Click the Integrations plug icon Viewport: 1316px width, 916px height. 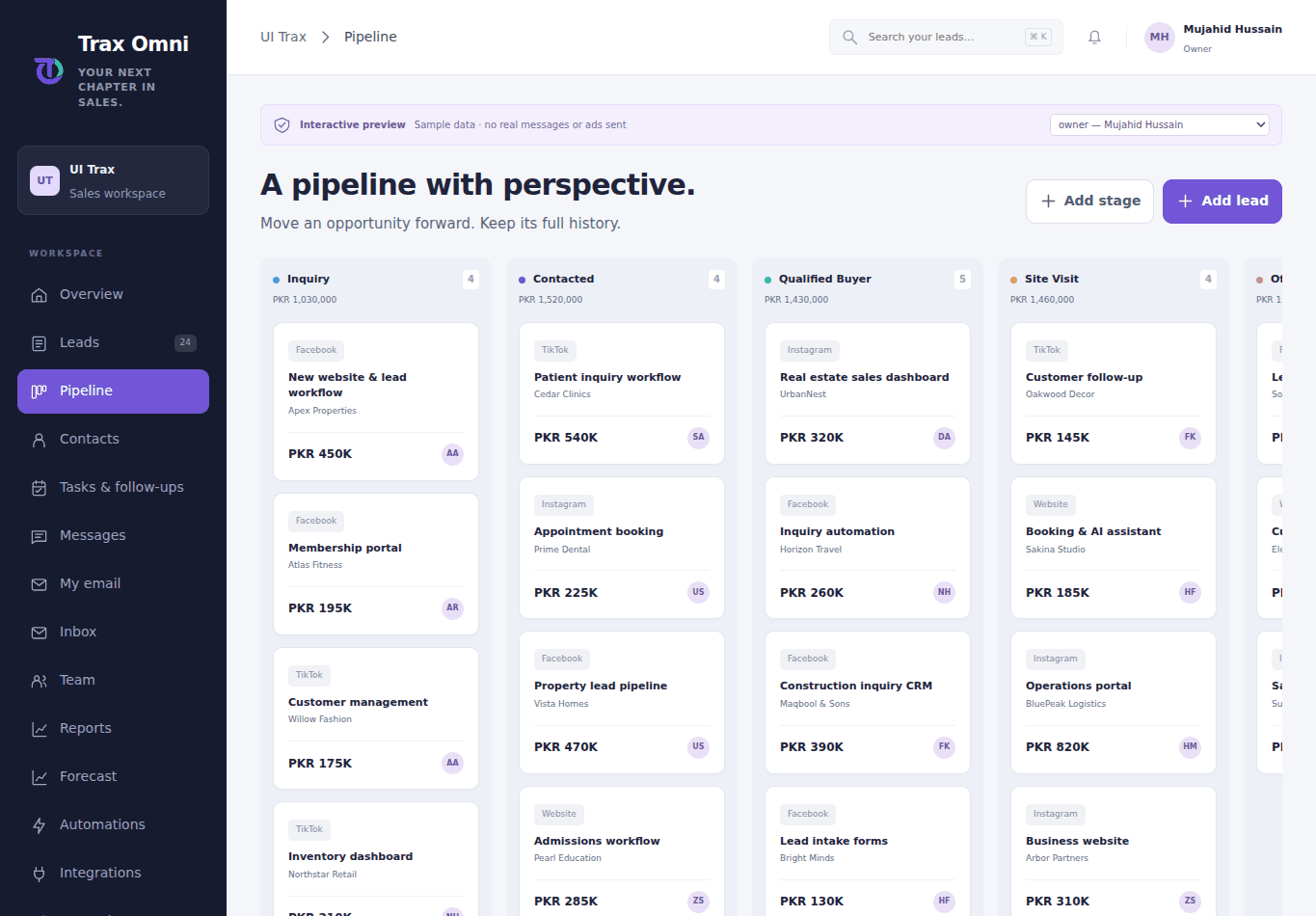(x=40, y=874)
